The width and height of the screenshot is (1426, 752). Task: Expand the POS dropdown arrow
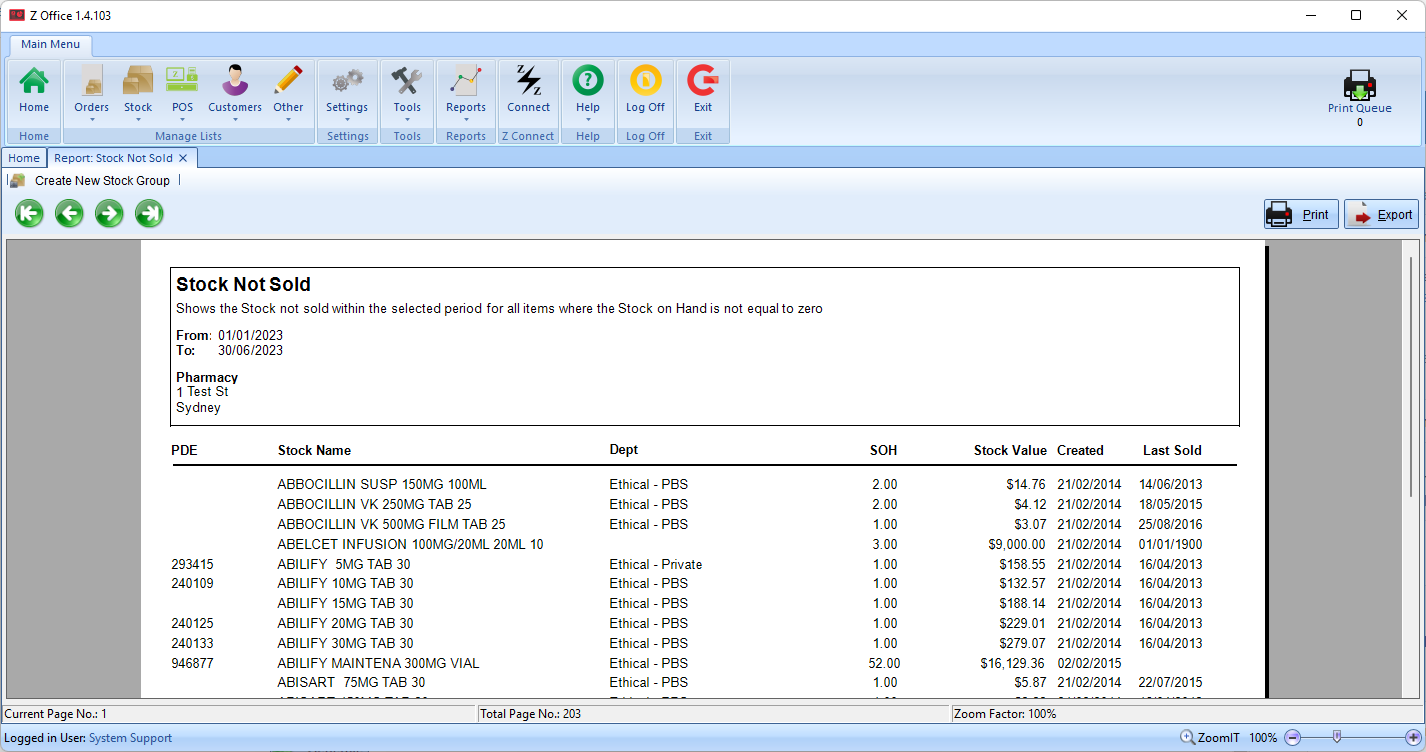point(182,120)
